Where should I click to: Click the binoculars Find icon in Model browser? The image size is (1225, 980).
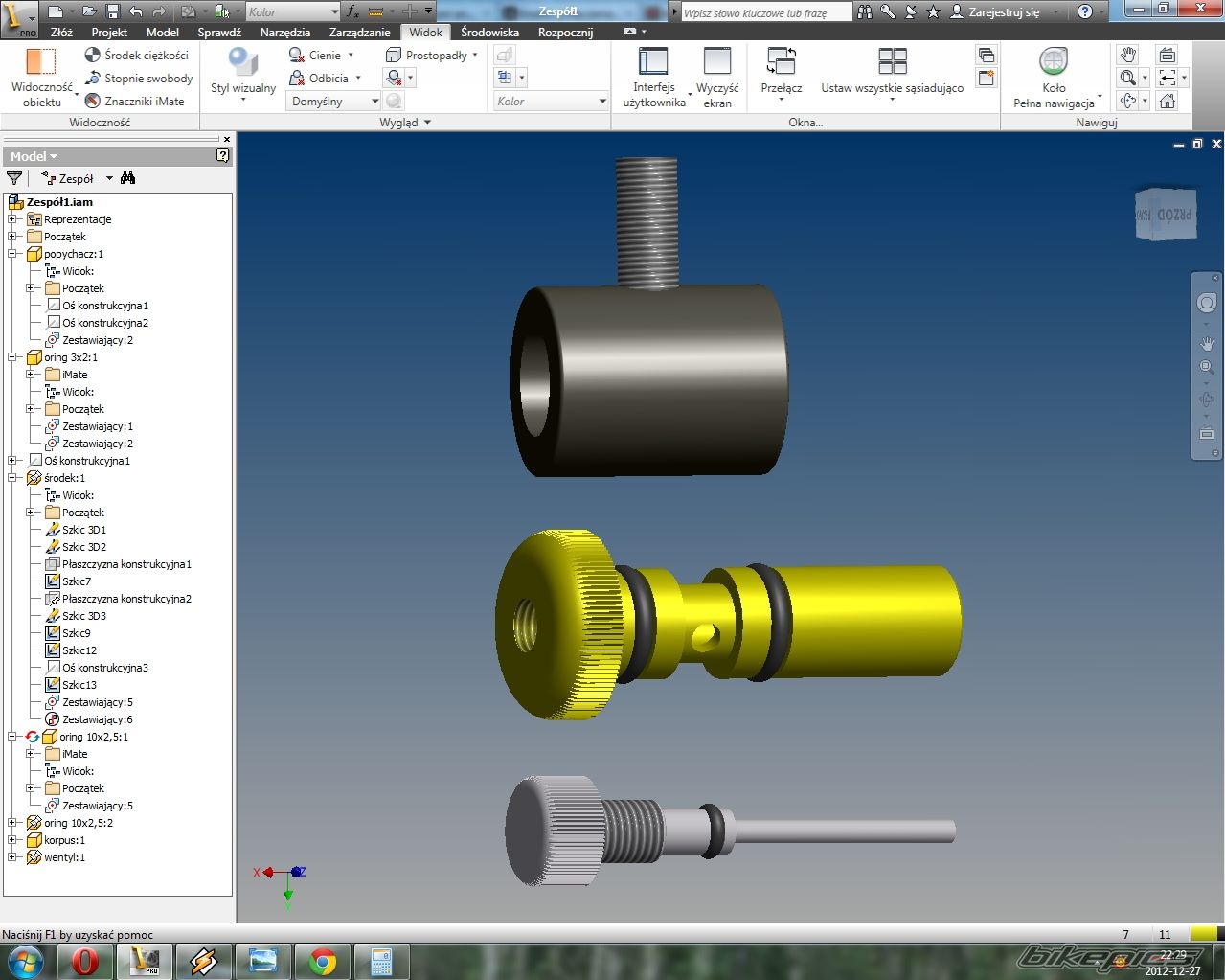pos(128,178)
